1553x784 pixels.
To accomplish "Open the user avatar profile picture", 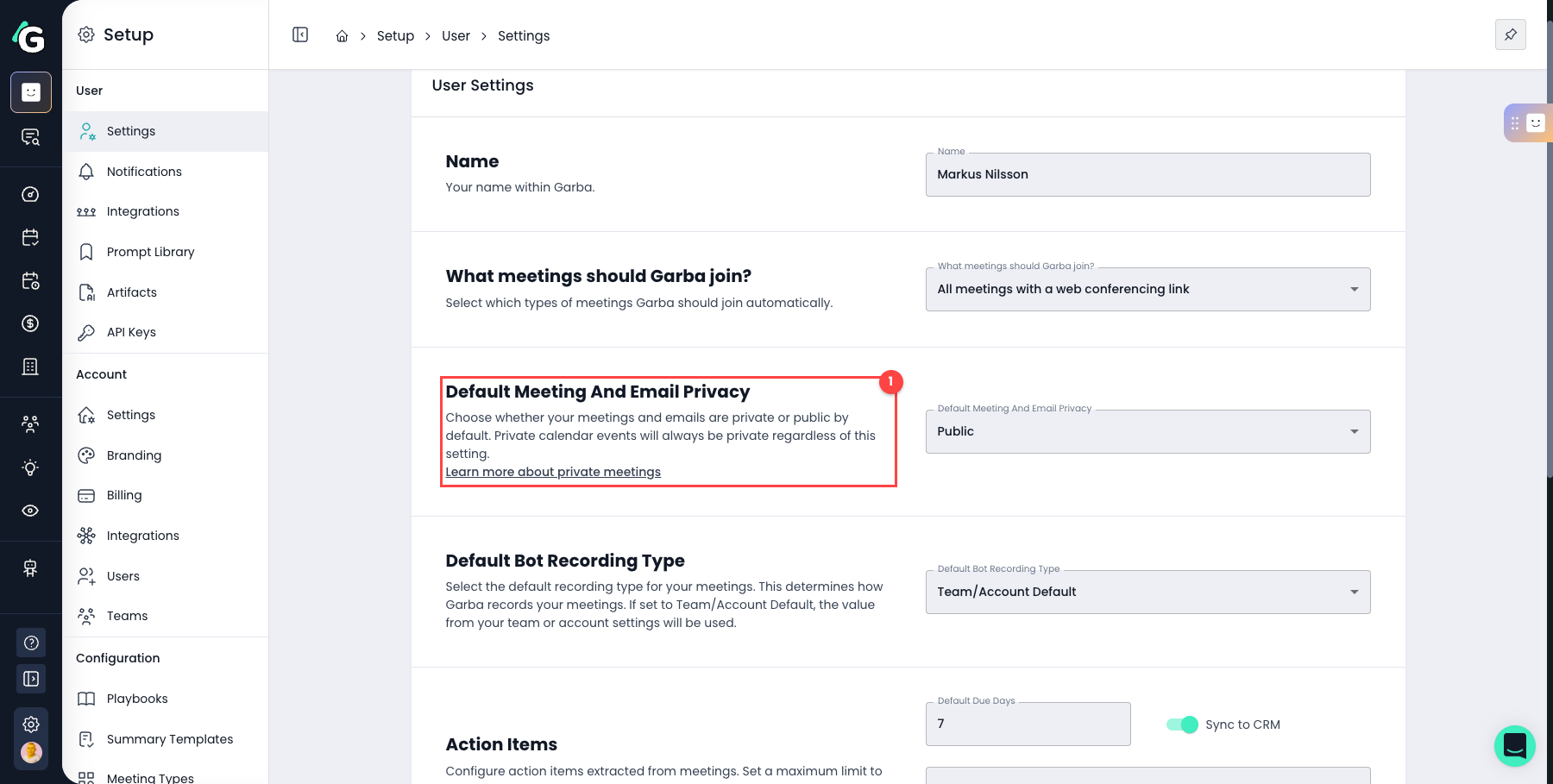I will (x=31, y=753).
